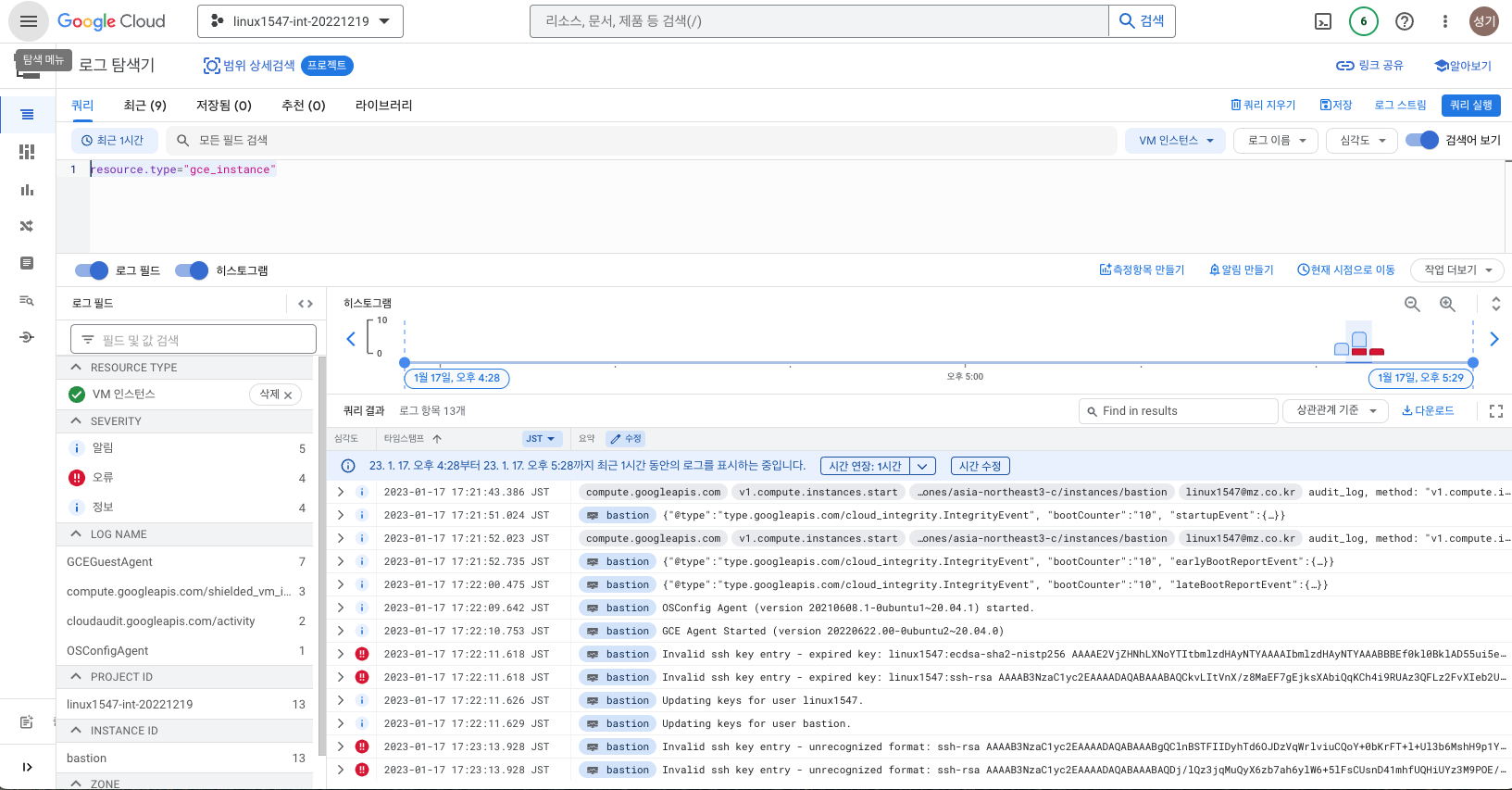This screenshot has width=1512, height=790.
Task: Activate Cloud Shell terminal icon
Action: tap(1323, 21)
